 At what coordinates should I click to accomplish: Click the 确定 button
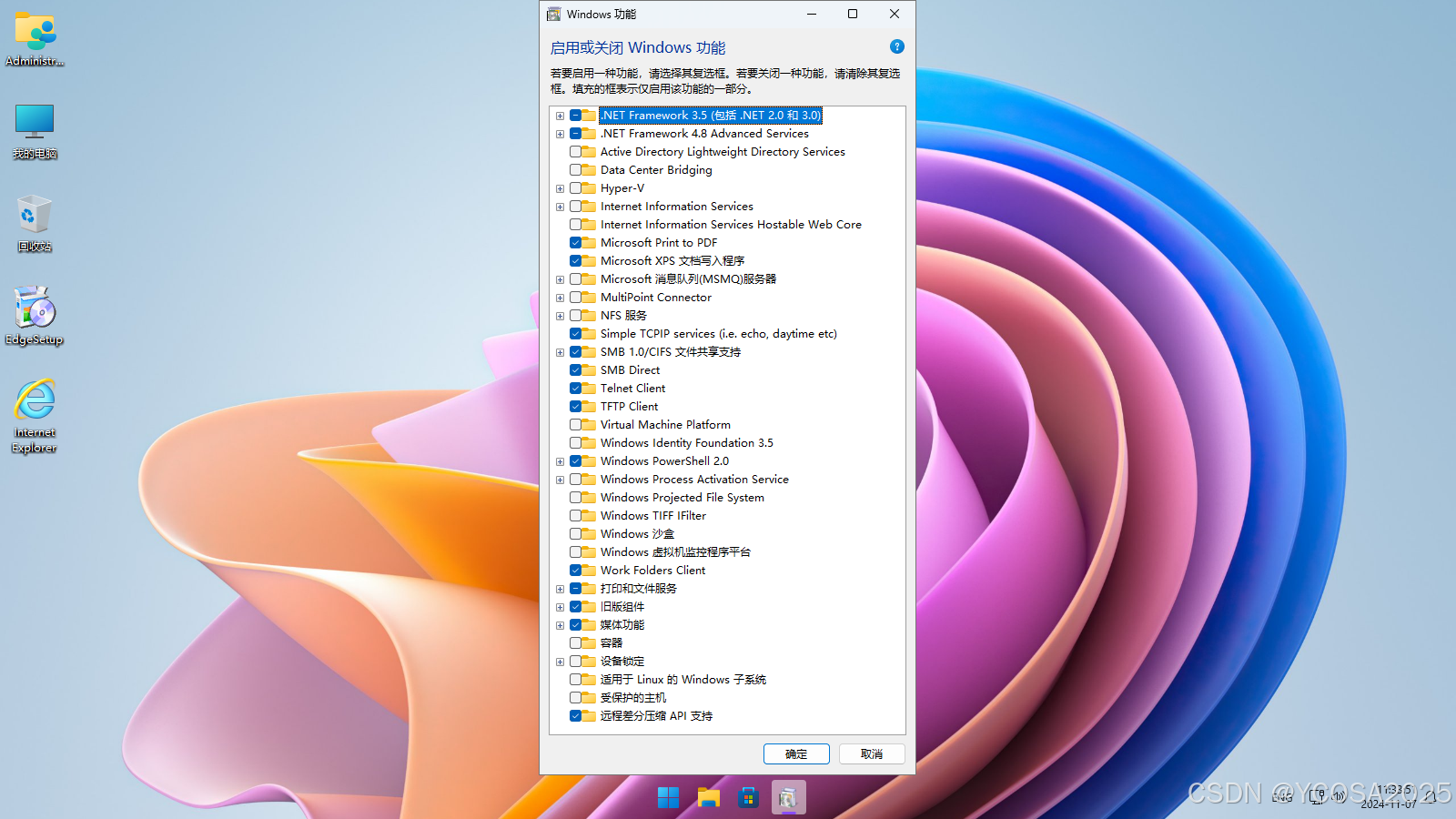click(x=796, y=754)
